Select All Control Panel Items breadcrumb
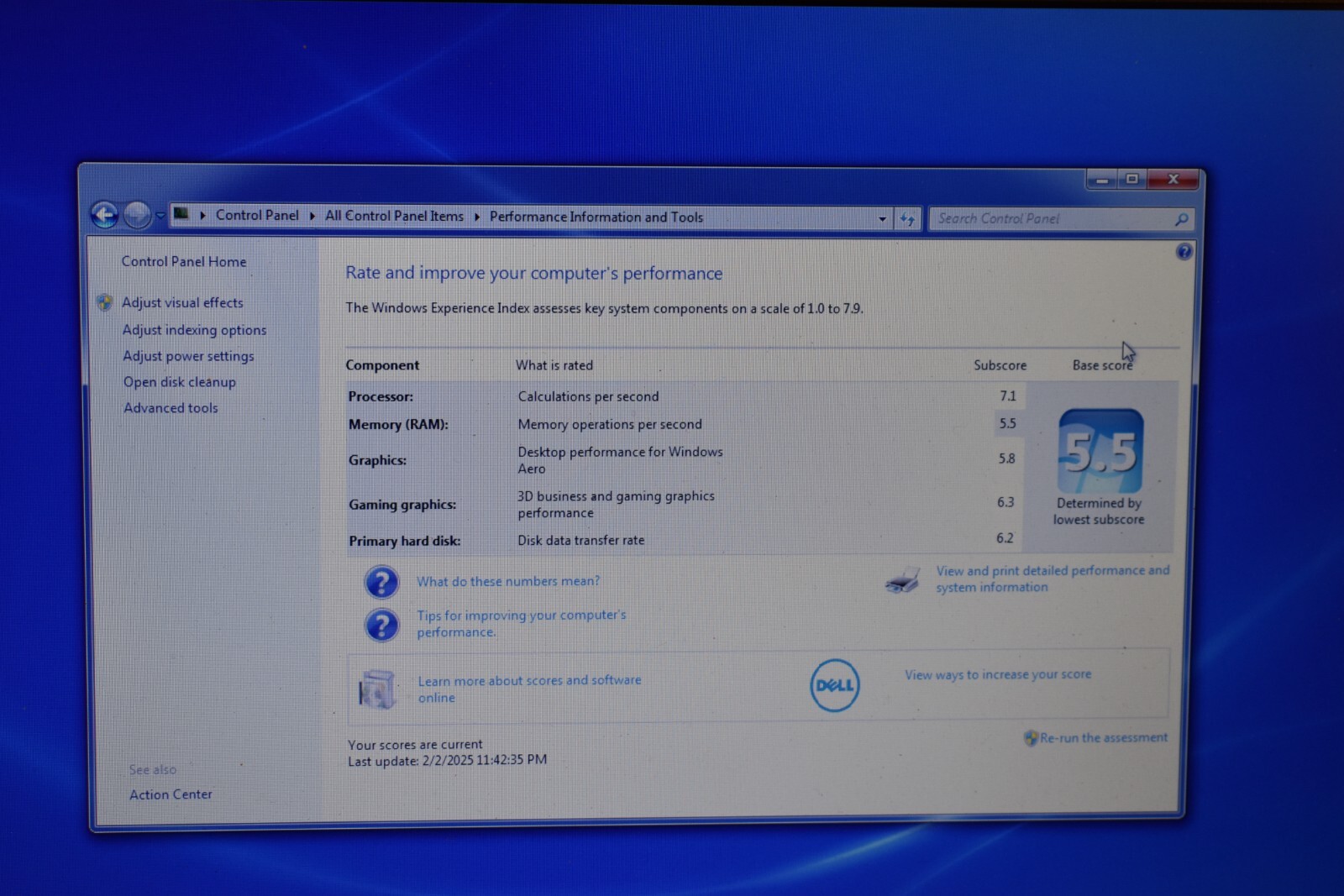Image resolution: width=1344 pixels, height=896 pixels. point(394,216)
